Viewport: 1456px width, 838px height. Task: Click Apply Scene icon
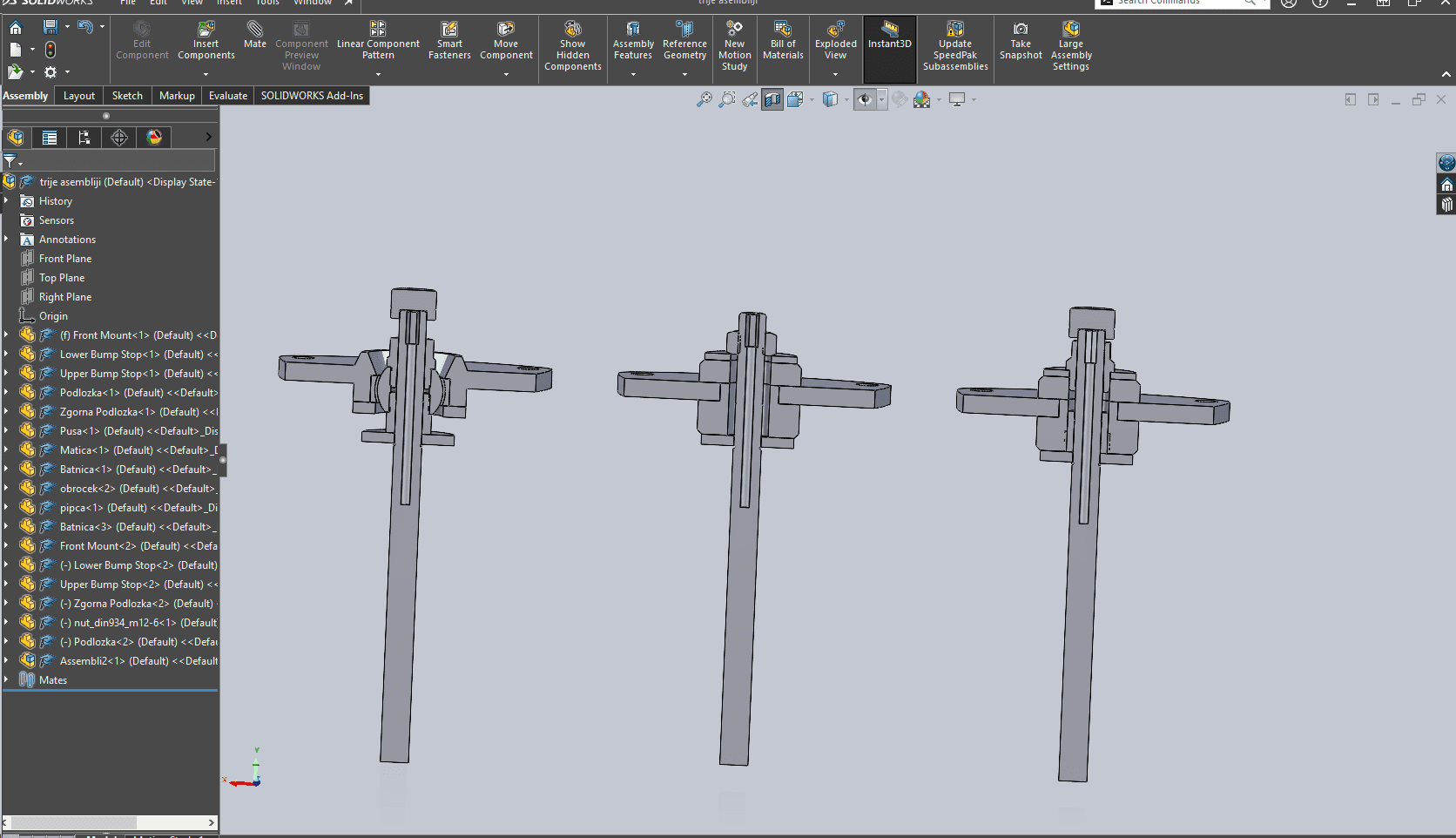pyautogui.click(x=922, y=99)
